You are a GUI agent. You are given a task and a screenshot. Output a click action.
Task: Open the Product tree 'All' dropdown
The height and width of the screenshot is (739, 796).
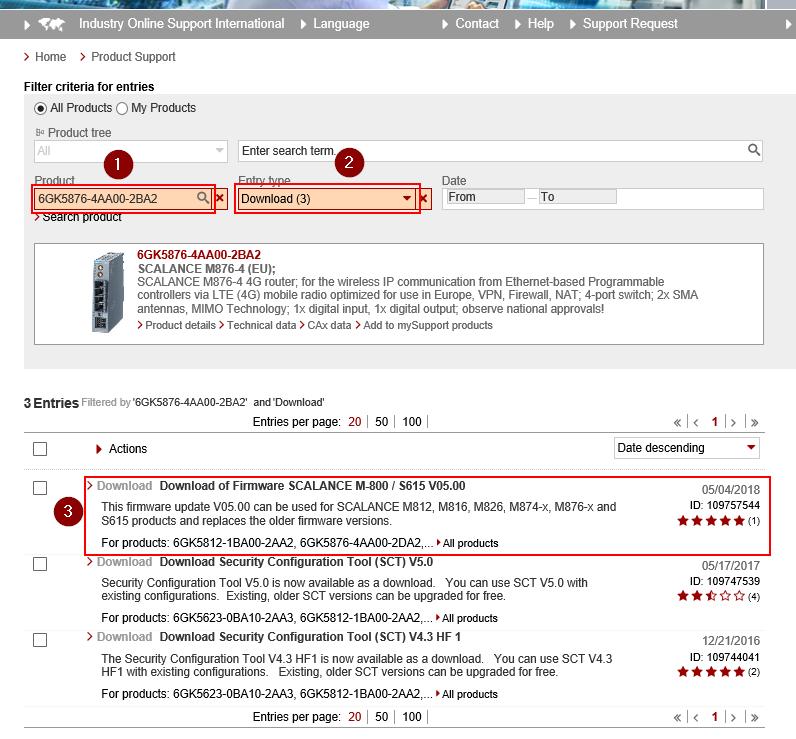(130, 151)
